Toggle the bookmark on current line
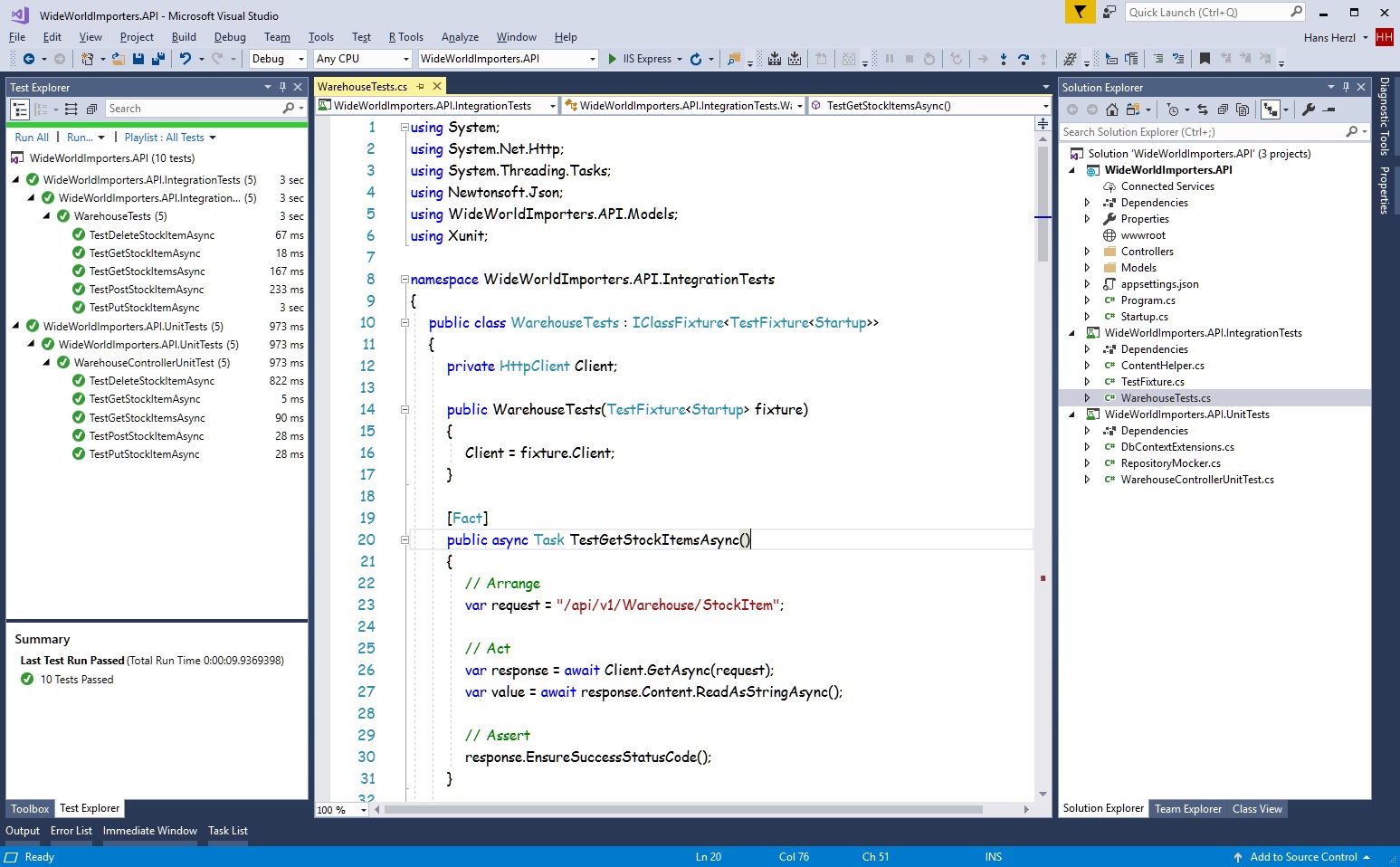Screen dimensions: 1400x867 [1205, 59]
